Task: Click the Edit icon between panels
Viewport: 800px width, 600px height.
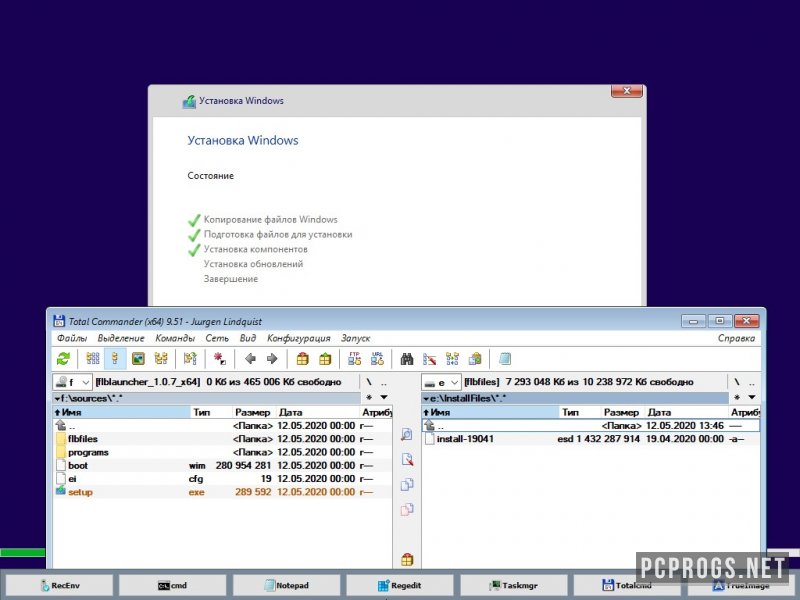Action: [x=407, y=459]
